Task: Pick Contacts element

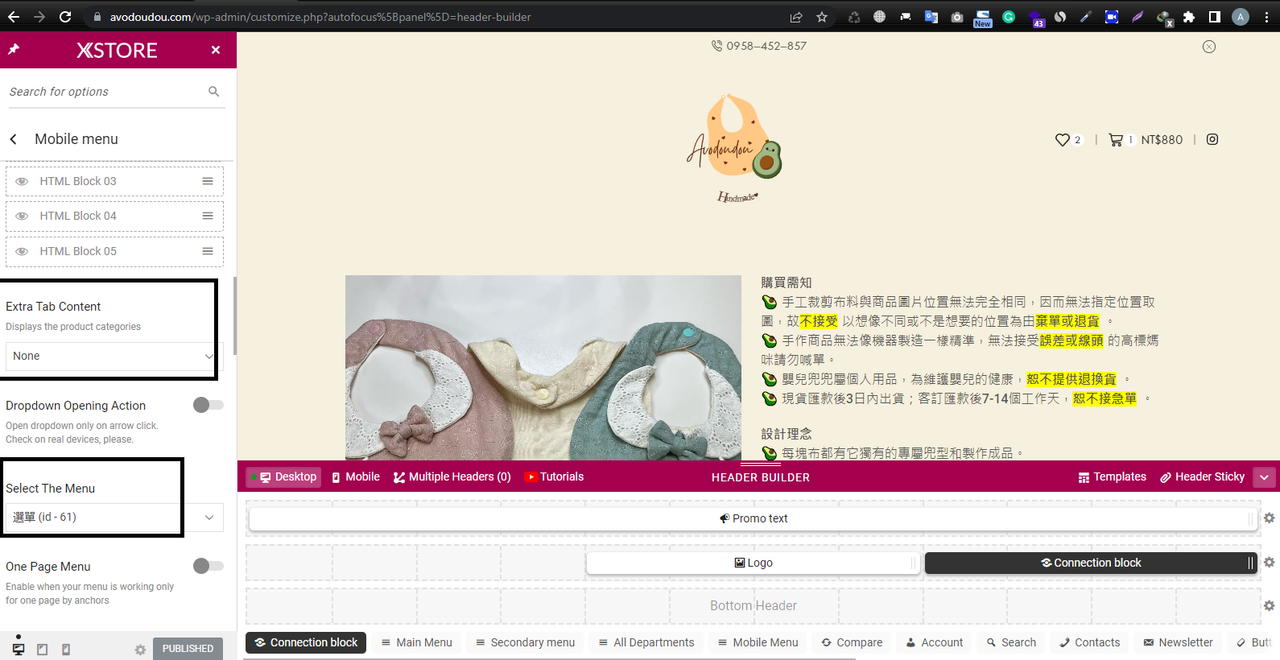Action: click(1090, 643)
